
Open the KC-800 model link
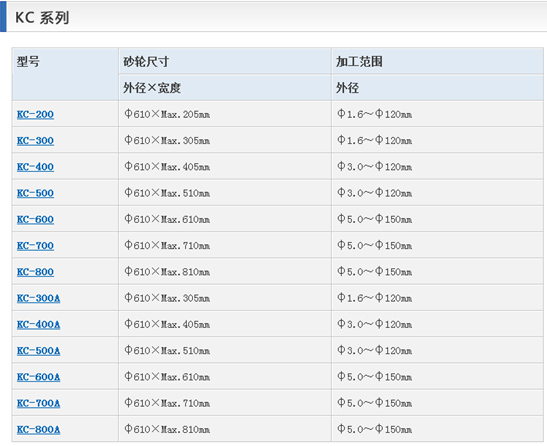click(35, 272)
